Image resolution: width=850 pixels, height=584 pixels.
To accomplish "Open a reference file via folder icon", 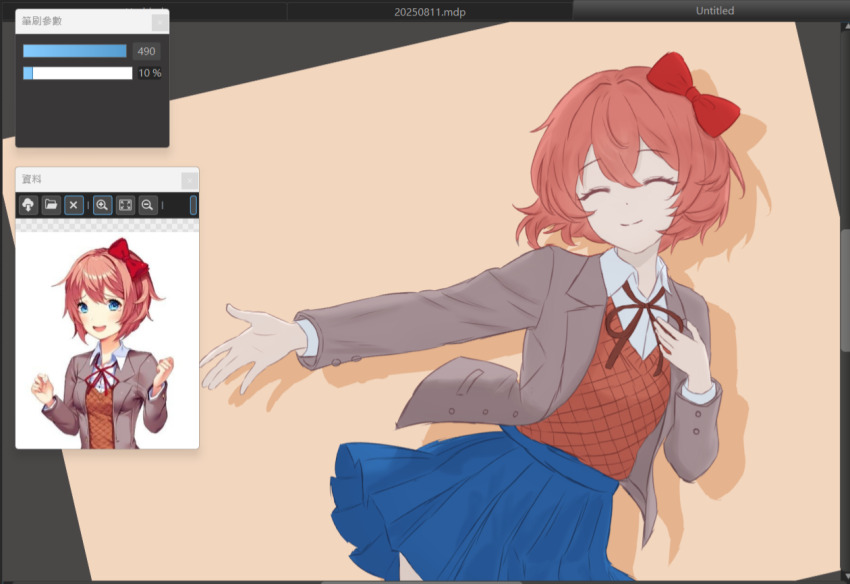I will [x=52, y=205].
